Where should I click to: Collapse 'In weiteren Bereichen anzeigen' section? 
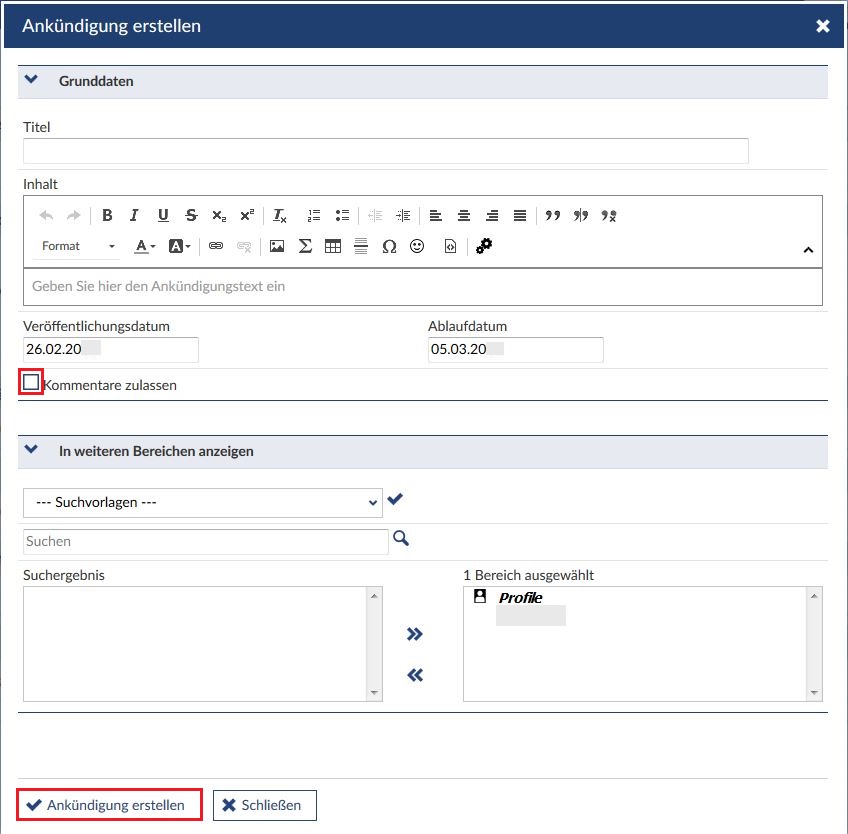pos(31,451)
